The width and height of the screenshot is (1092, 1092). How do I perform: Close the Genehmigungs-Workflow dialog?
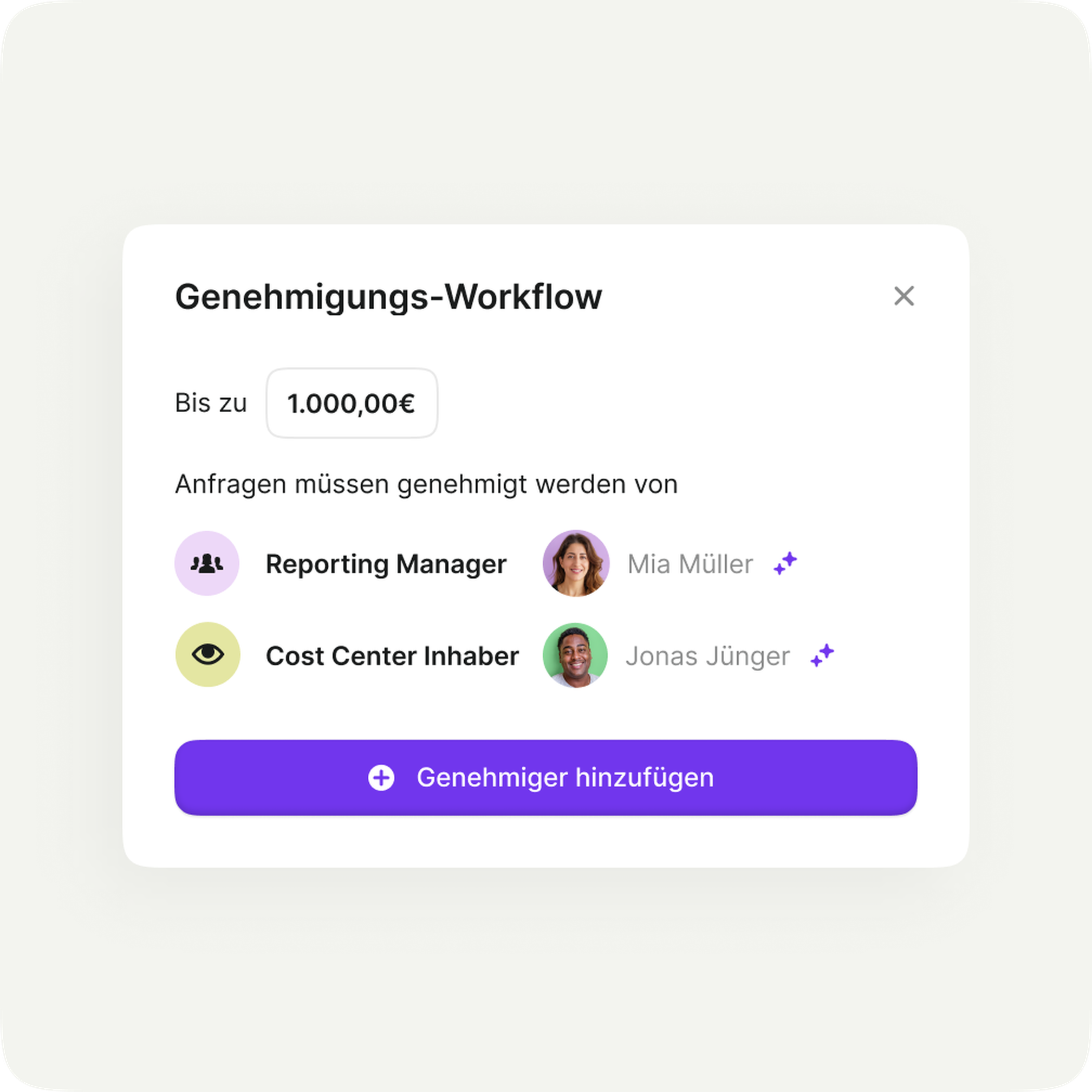[904, 296]
